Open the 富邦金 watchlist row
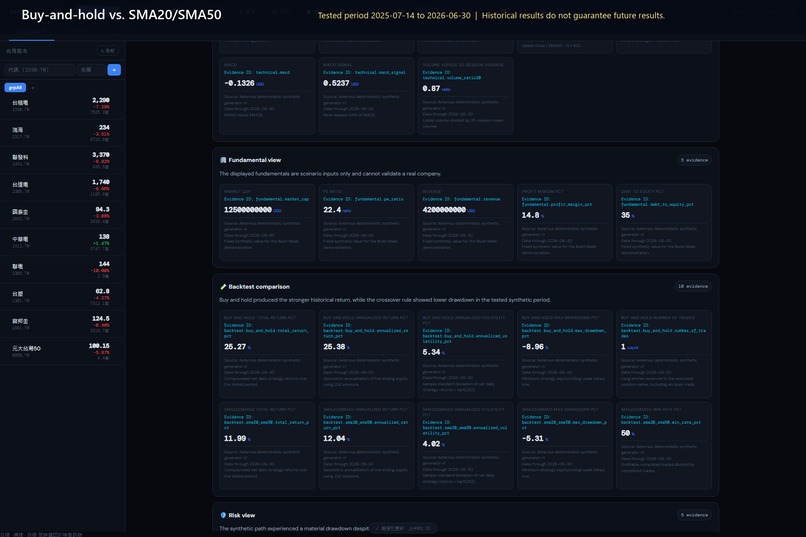Image resolution: width=806 pixels, height=537 pixels. (x=62, y=323)
